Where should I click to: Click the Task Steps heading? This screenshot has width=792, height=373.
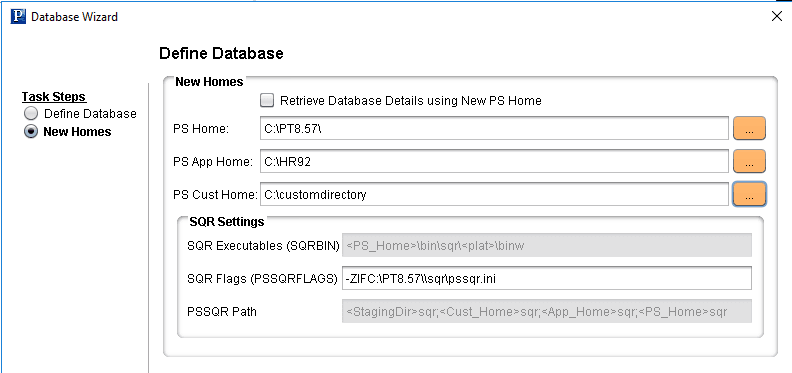tap(54, 97)
